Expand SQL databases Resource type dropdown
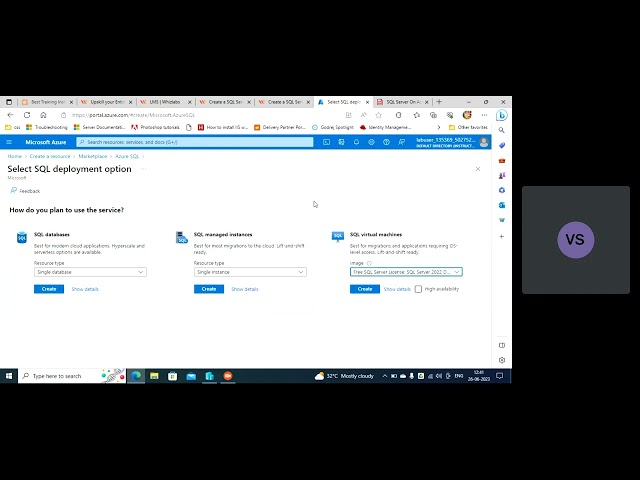 [x=90, y=272]
